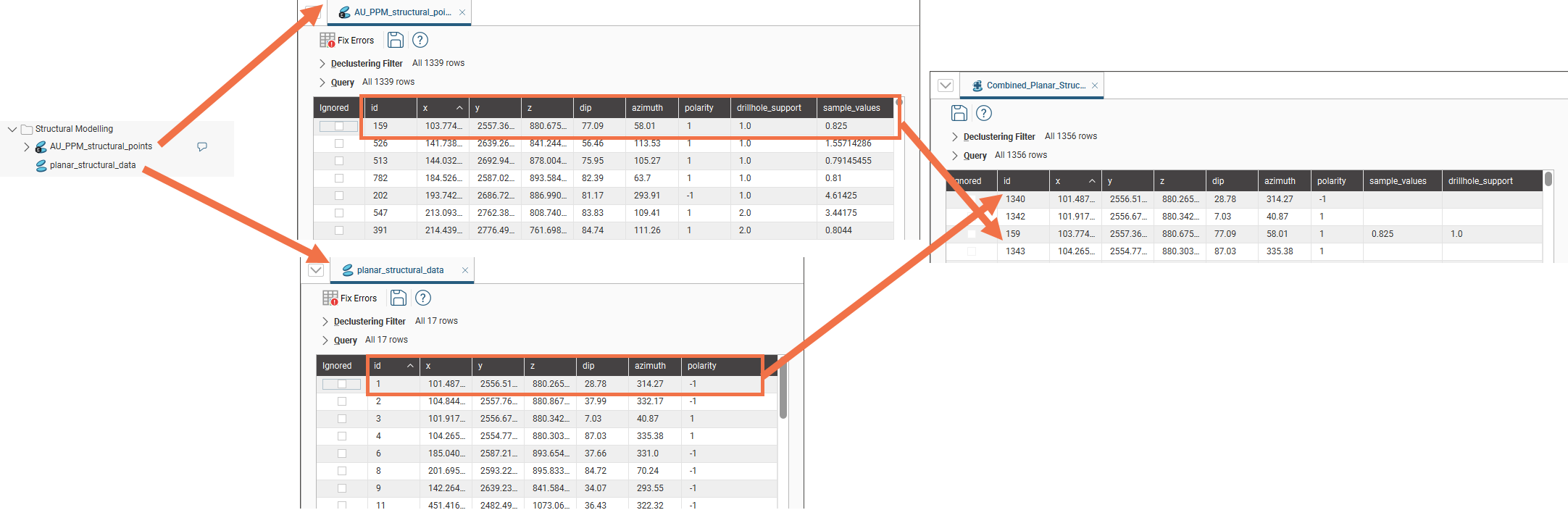
Task: Click save icon in AU_PPM_structural_points toolbar
Action: click(x=395, y=40)
